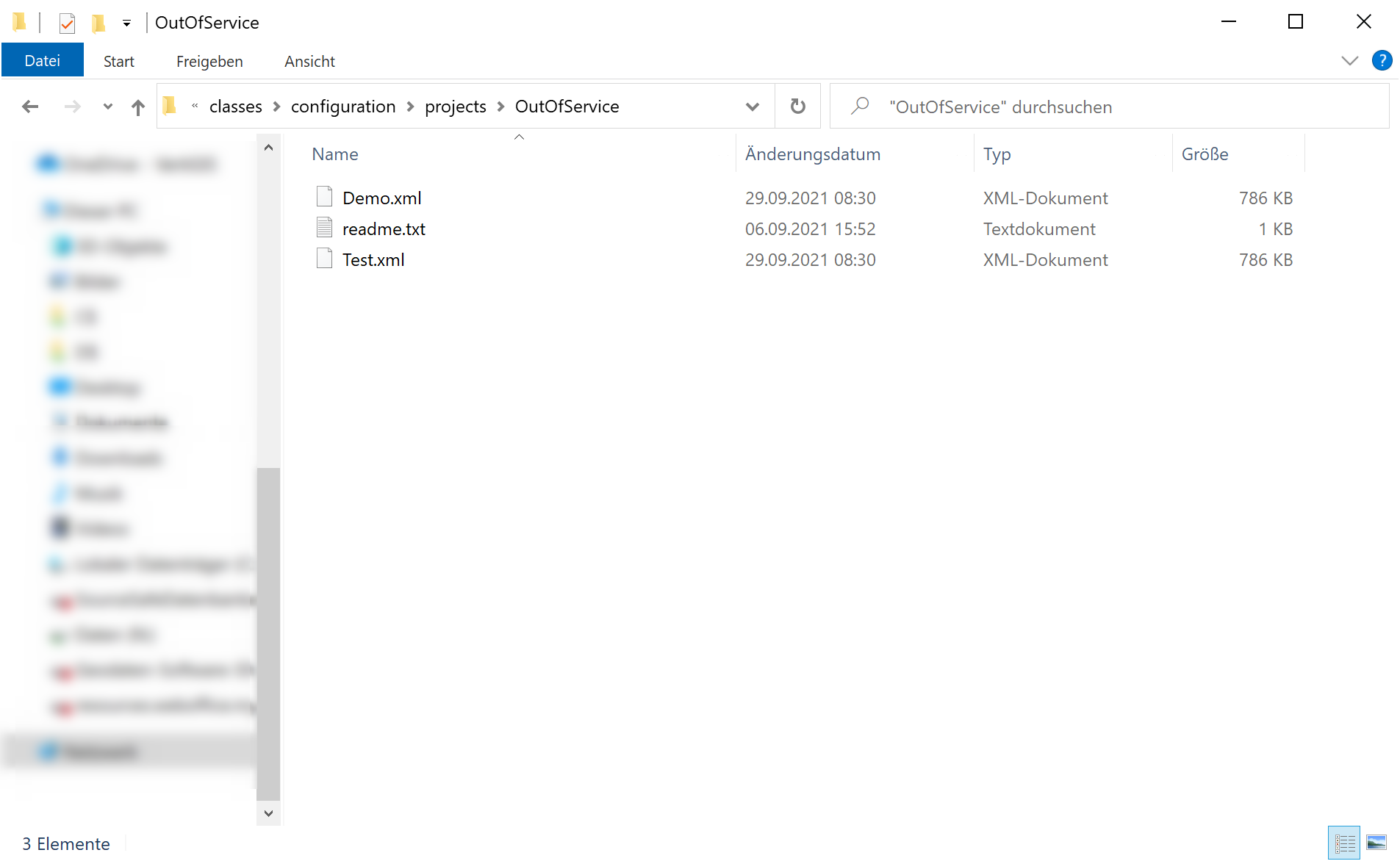Navigate to the projects breadcrumb folder
Screen dimensions: 1400x861
[x=455, y=107]
